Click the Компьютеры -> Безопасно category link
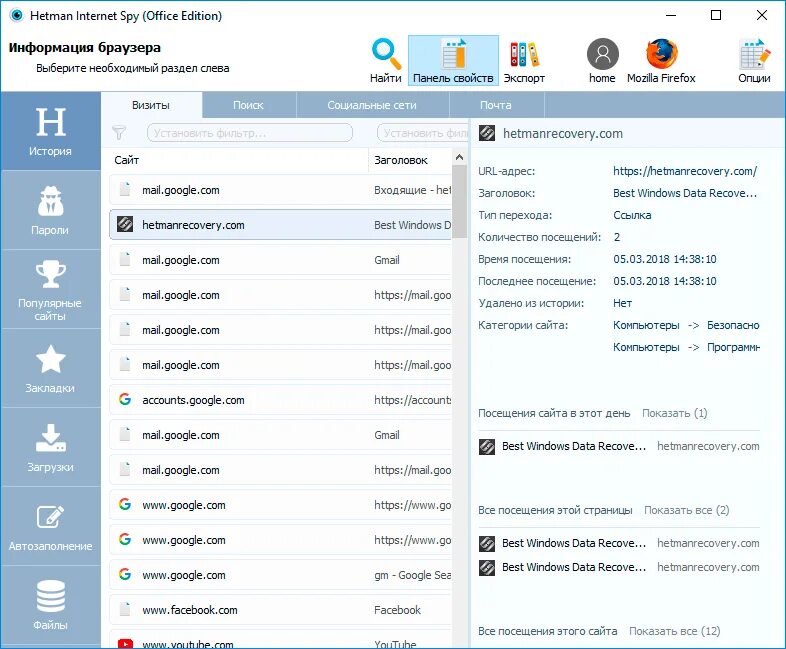The width and height of the screenshot is (786, 649). [686, 325]
